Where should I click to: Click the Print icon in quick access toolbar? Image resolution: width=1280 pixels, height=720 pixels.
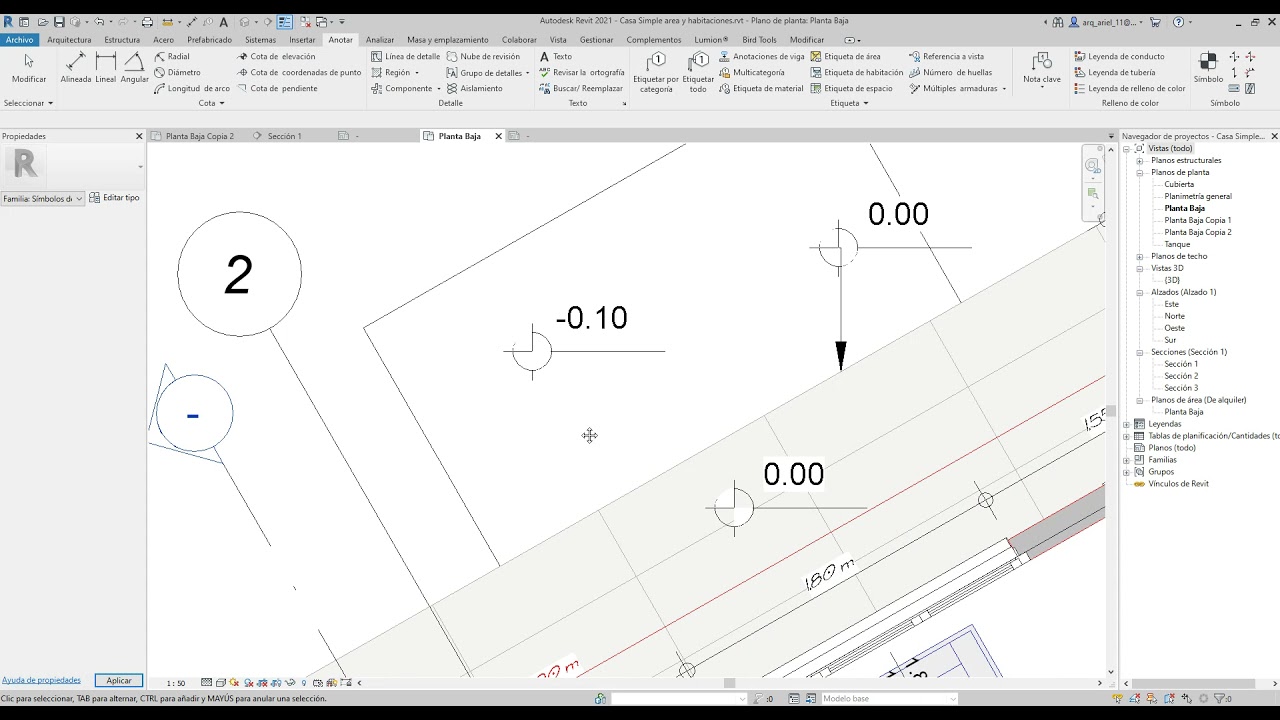point(147,22)
